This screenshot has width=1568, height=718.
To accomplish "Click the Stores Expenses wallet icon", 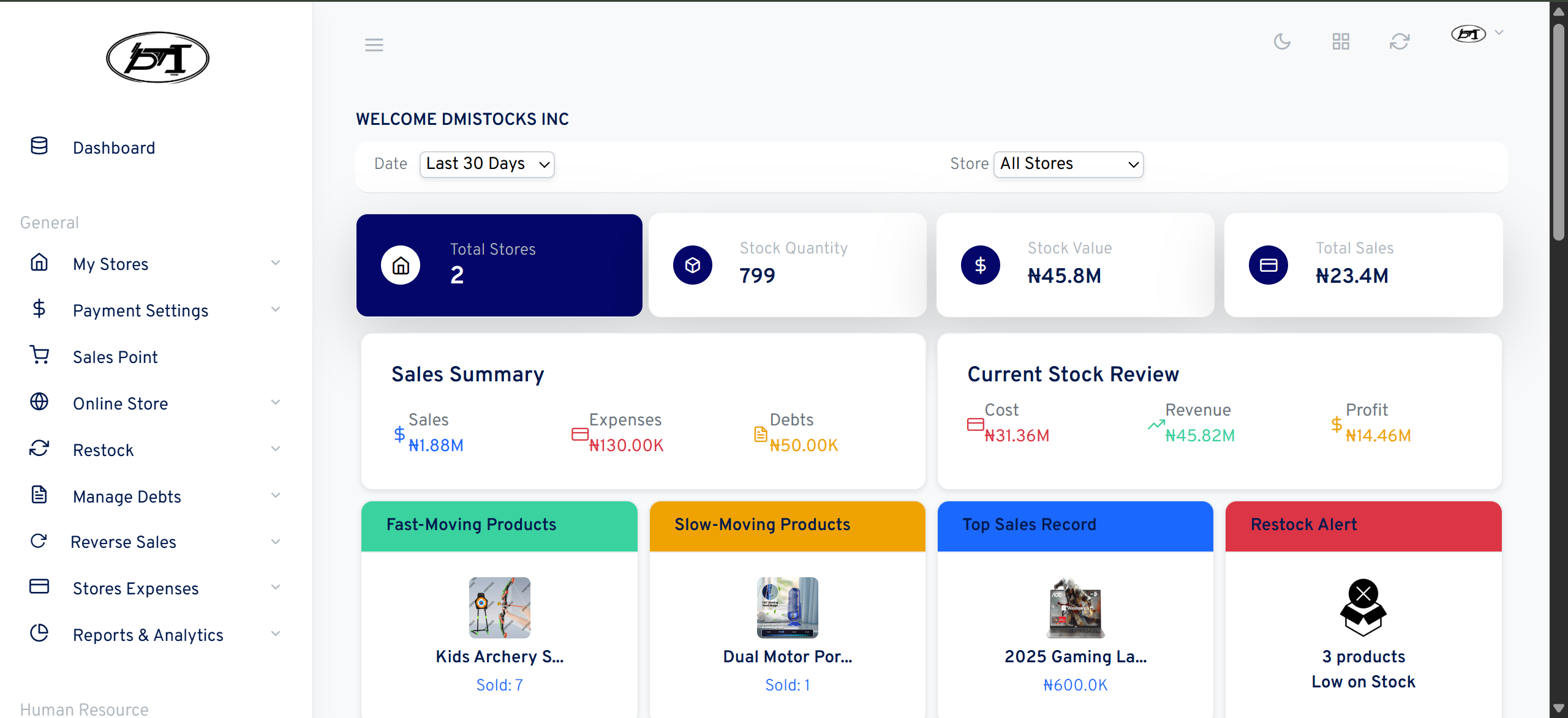I will 39,586.
